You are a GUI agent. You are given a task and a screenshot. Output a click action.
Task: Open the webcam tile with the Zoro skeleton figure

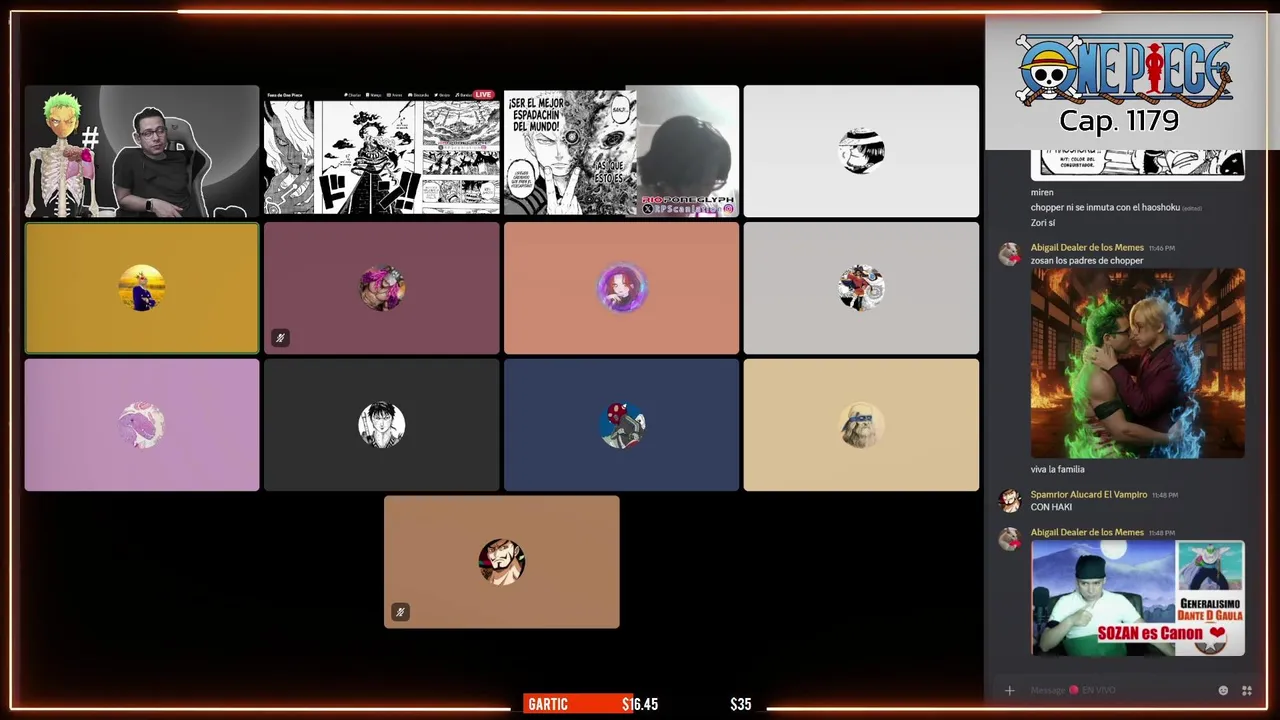tap(142, 151)
